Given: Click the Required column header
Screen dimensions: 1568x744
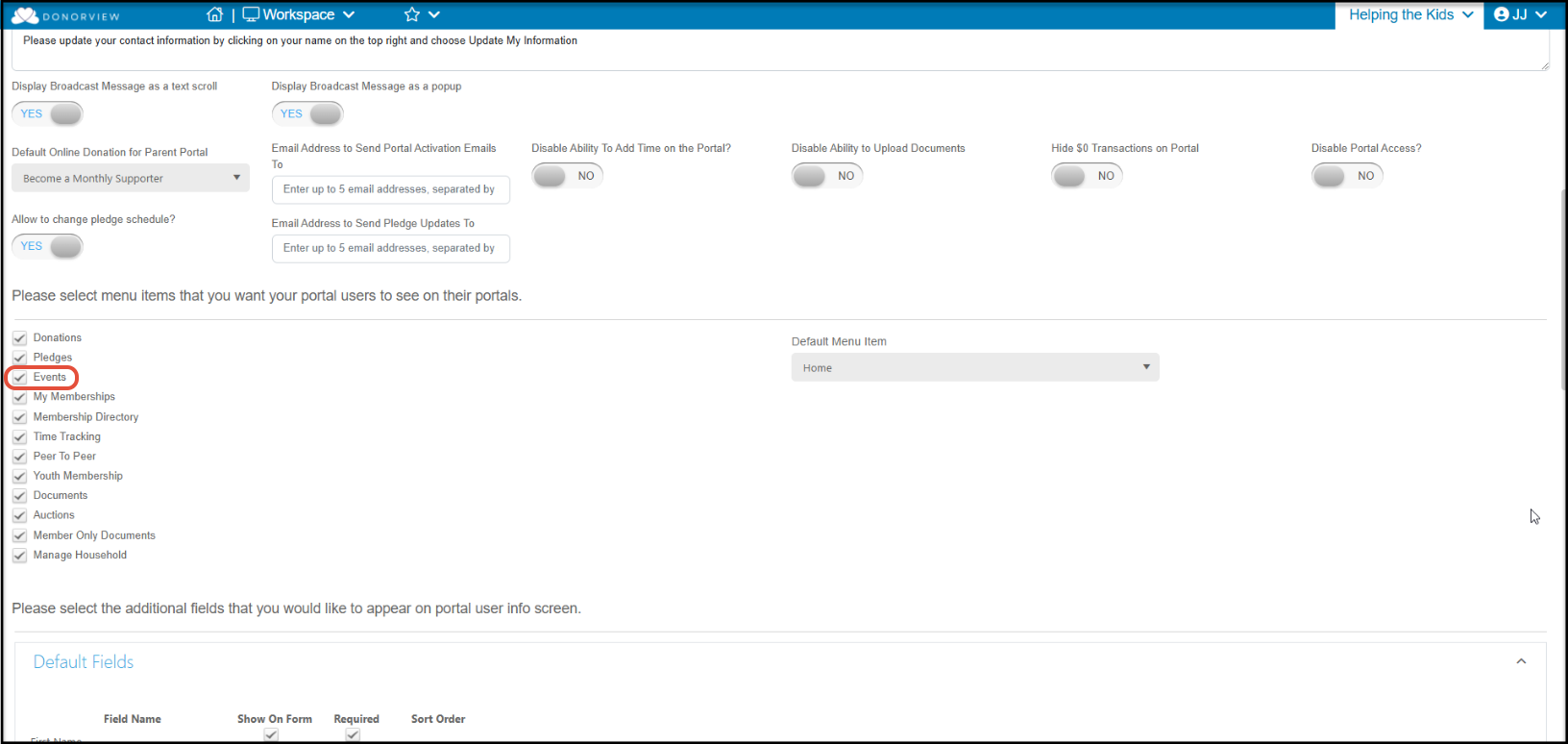Looking at the screenshot, I should pos(356,719).
